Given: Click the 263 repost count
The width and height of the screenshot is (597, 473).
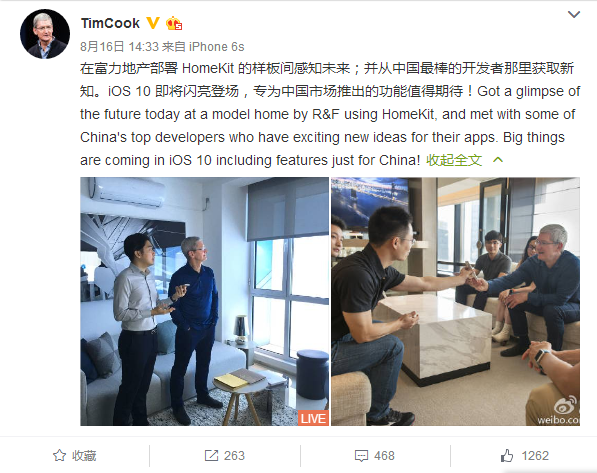Looking at the screenshot, I should pos(234,455).
